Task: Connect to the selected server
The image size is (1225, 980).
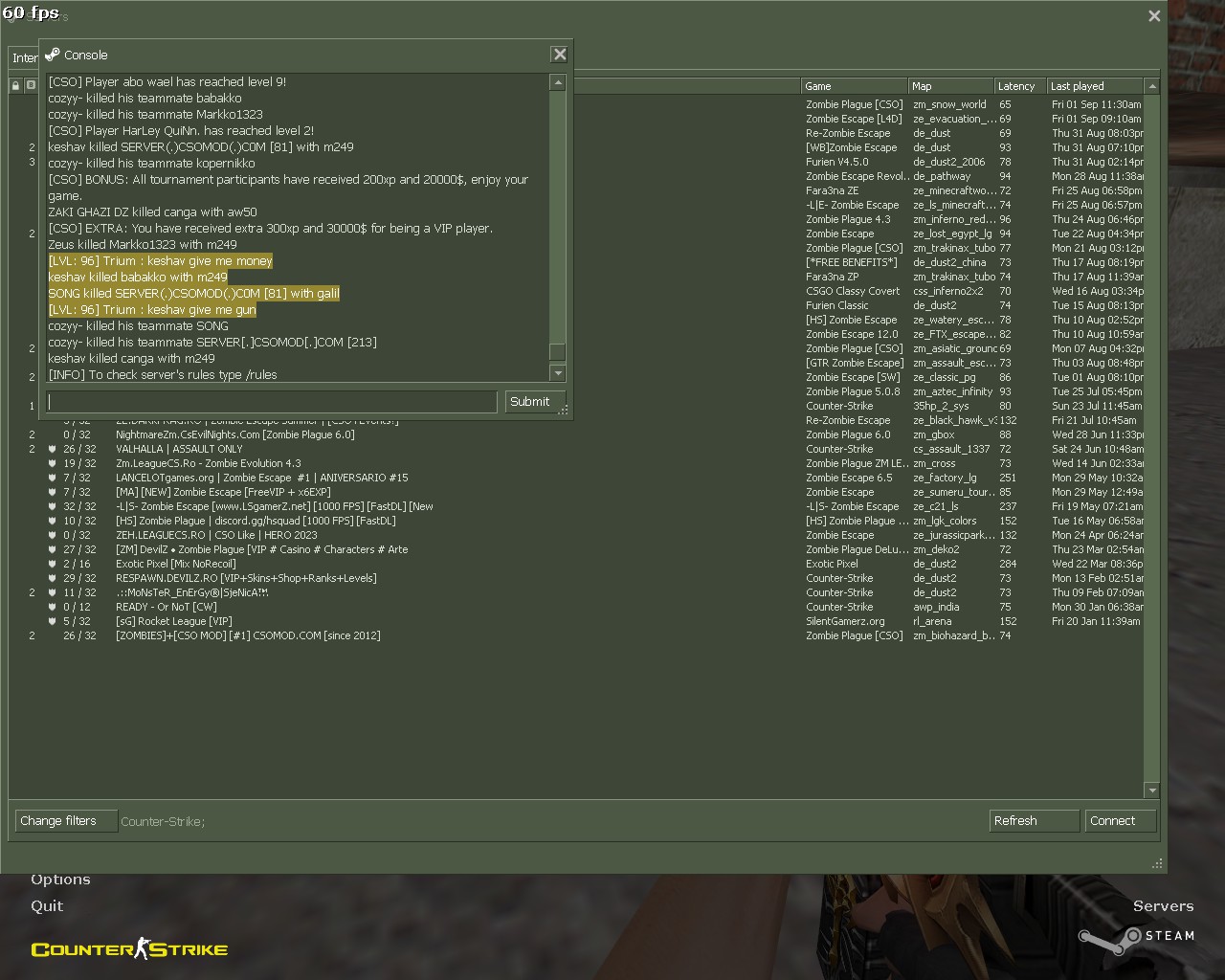Action: pyautogui.click(x=1121, y=821)
